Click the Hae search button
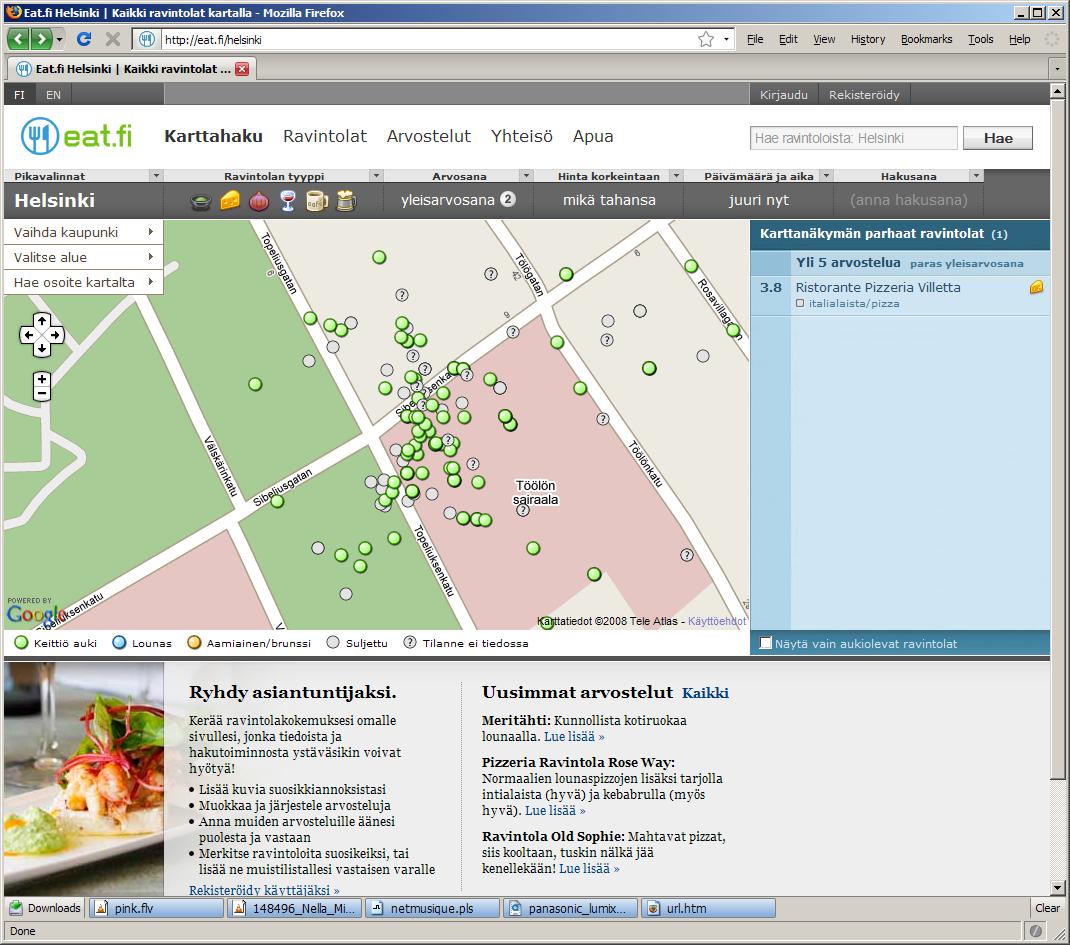 (x=997, y=139)
